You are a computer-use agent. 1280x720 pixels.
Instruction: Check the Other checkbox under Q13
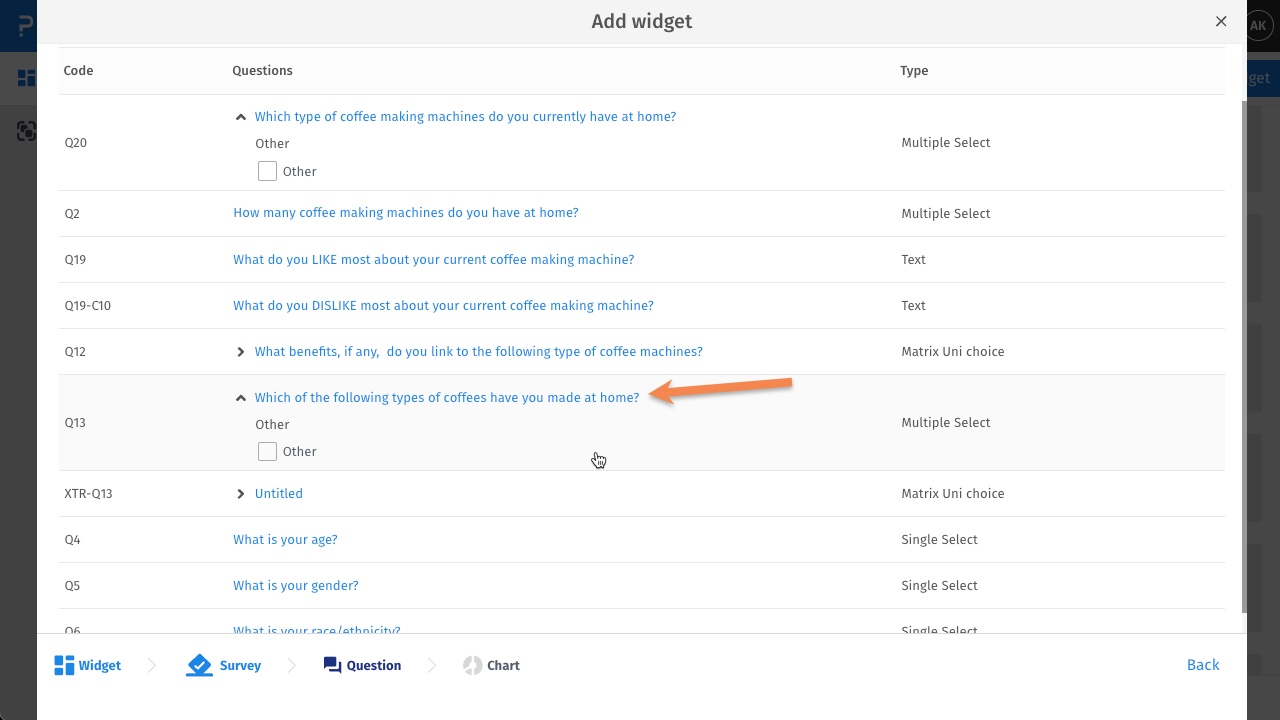267,451
